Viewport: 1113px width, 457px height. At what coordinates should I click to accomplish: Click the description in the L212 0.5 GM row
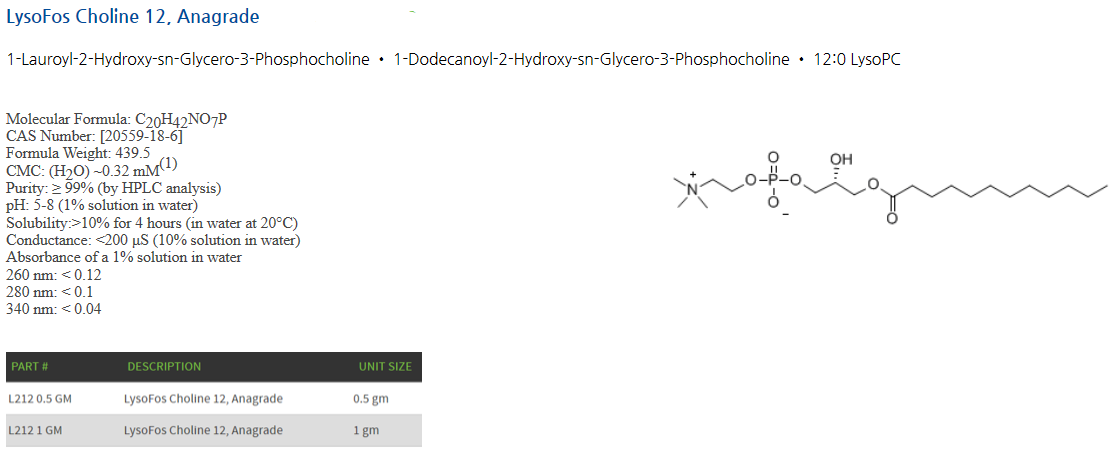point(203,399)
